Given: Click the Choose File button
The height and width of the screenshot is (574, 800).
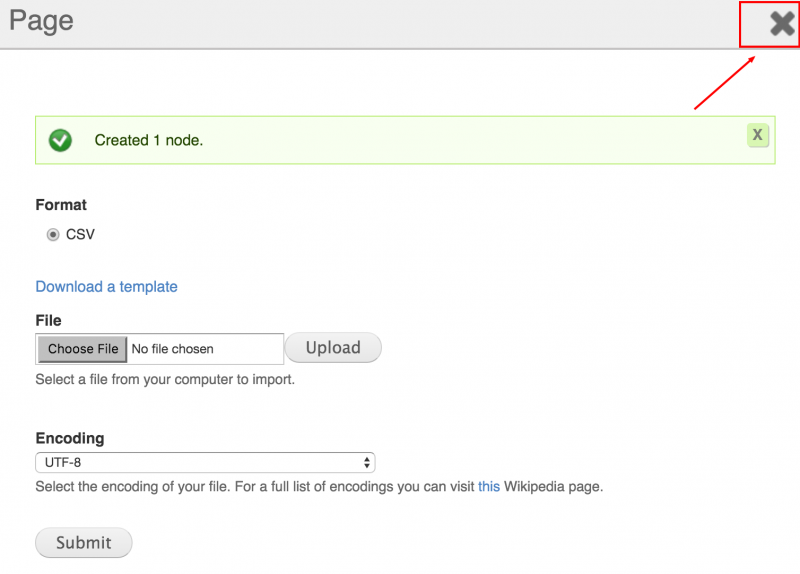Looking at the screenshot, I should click(83, 349).
